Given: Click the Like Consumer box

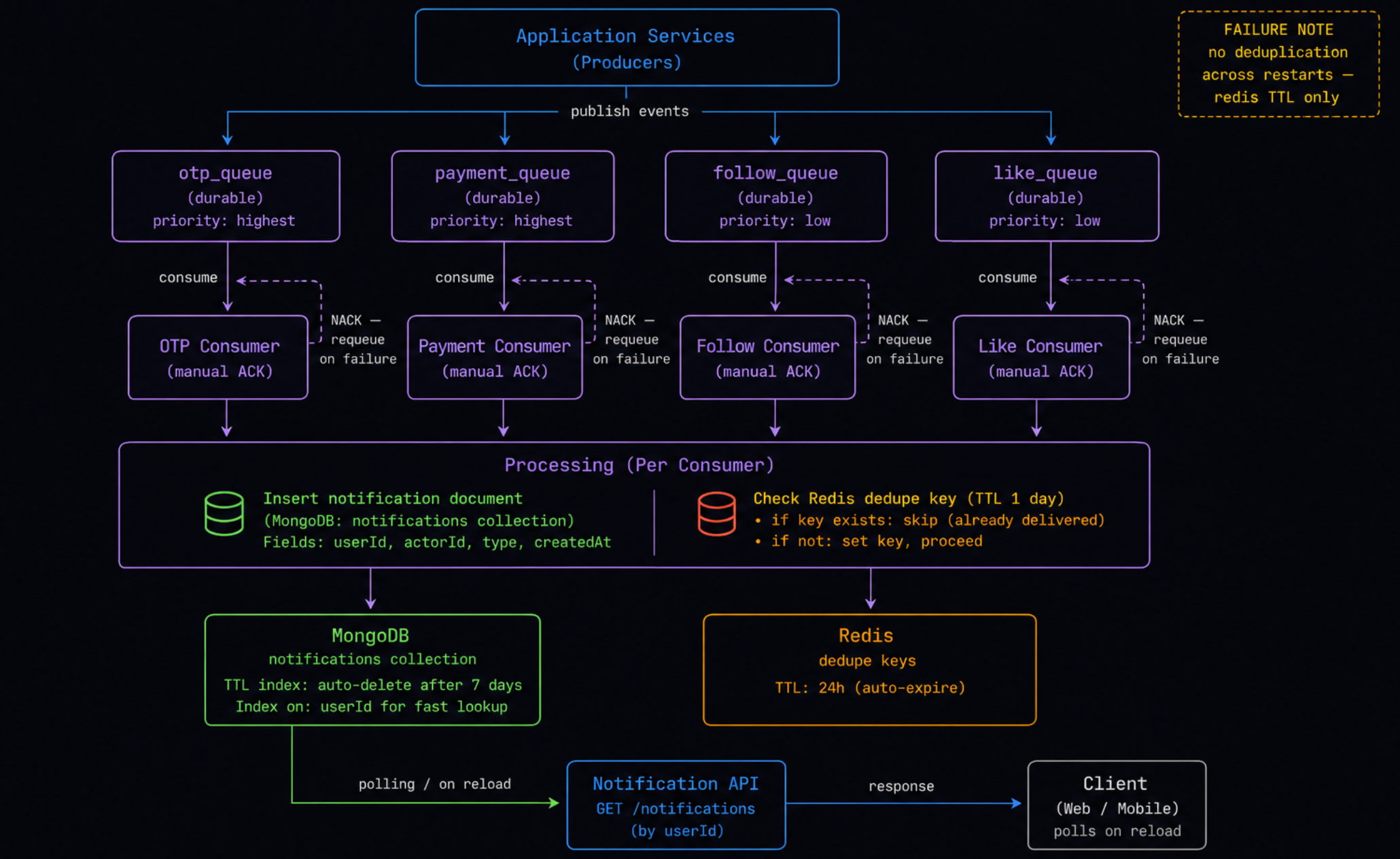Looking at the screenshot, I should [x=1041, y=357].
